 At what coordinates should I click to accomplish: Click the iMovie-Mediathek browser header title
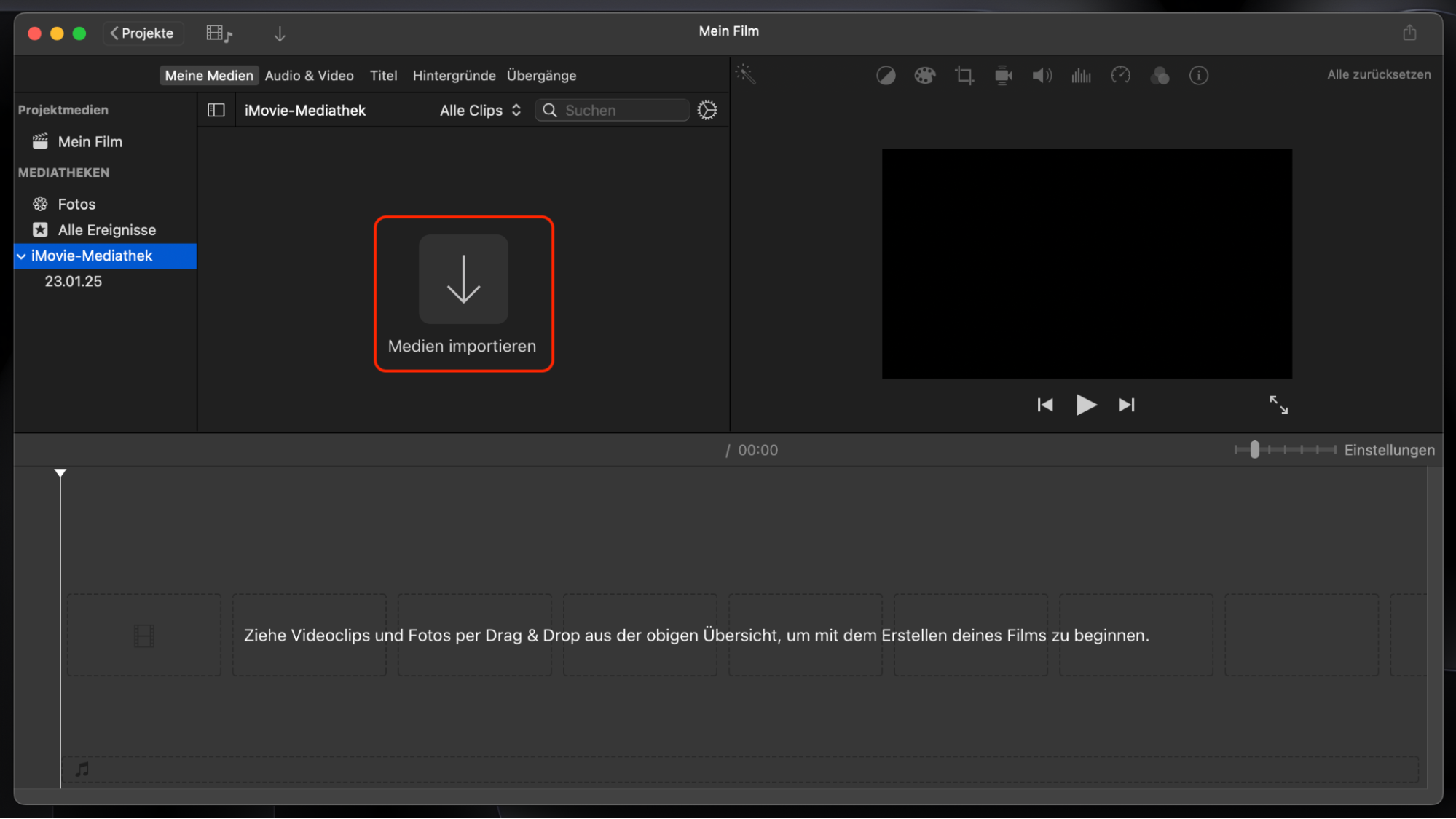coord(305,111)
